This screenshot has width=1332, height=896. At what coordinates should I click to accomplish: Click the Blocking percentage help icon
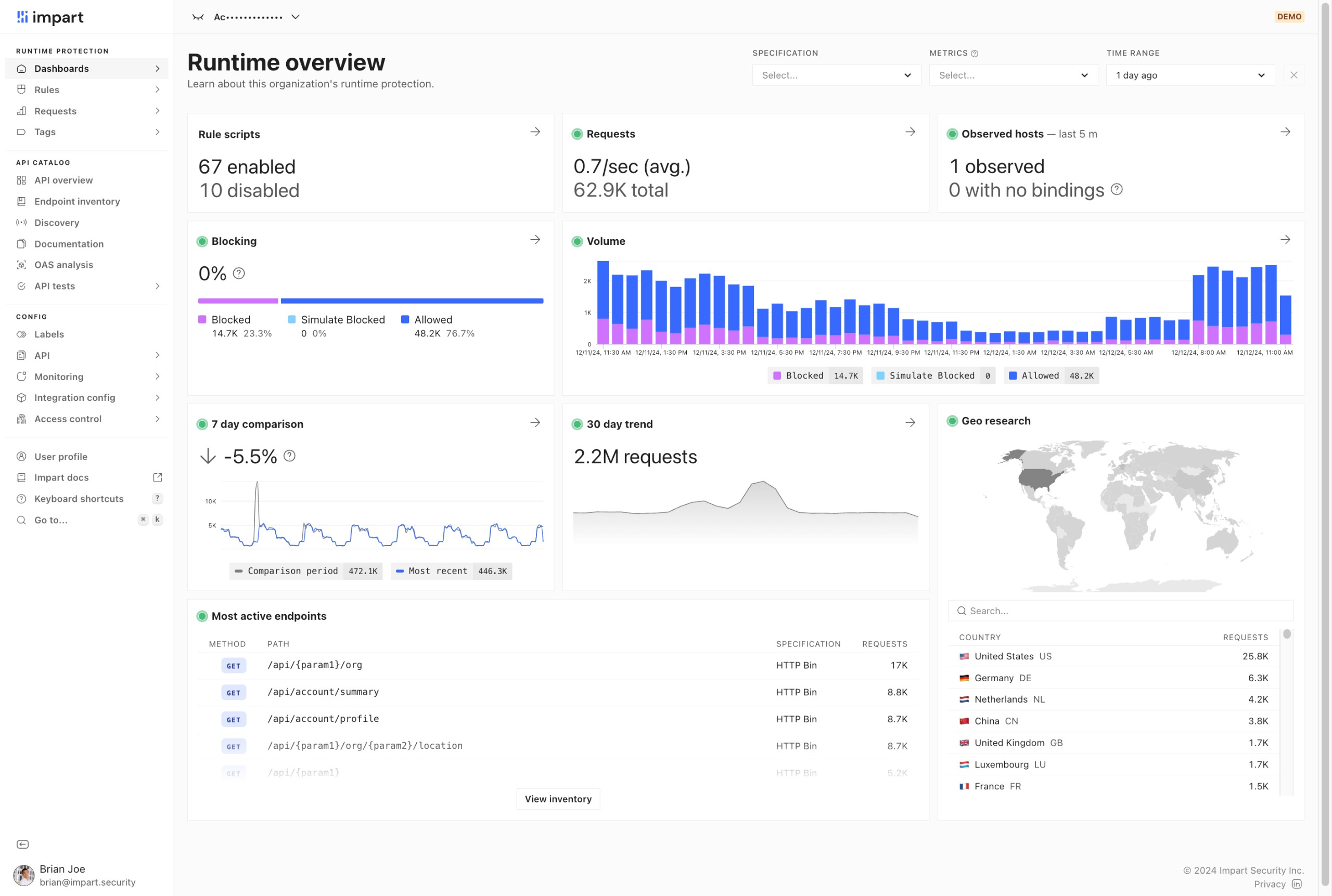[239, 274]
